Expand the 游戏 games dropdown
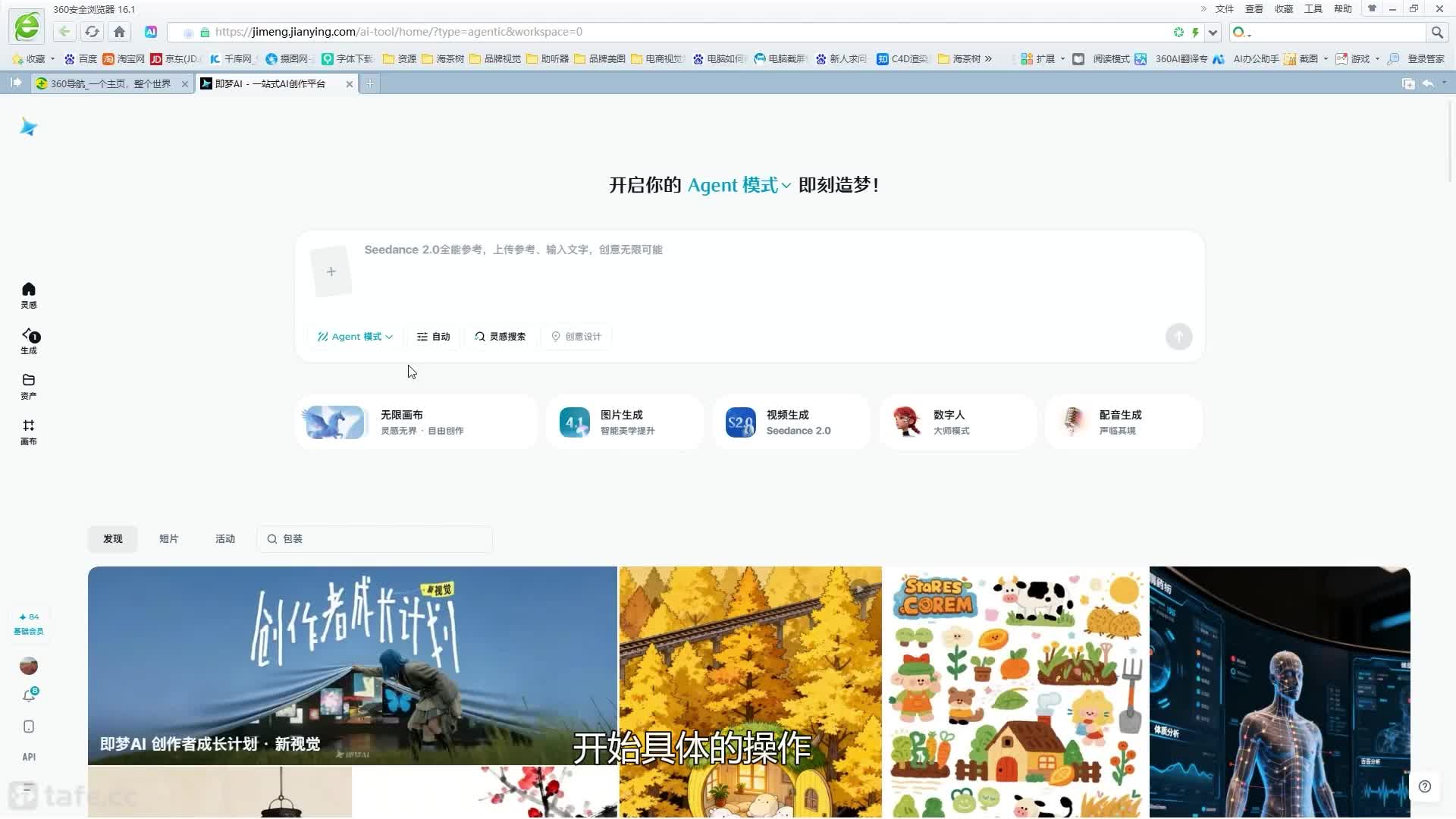1456x819 pixels. point(1377,59)
